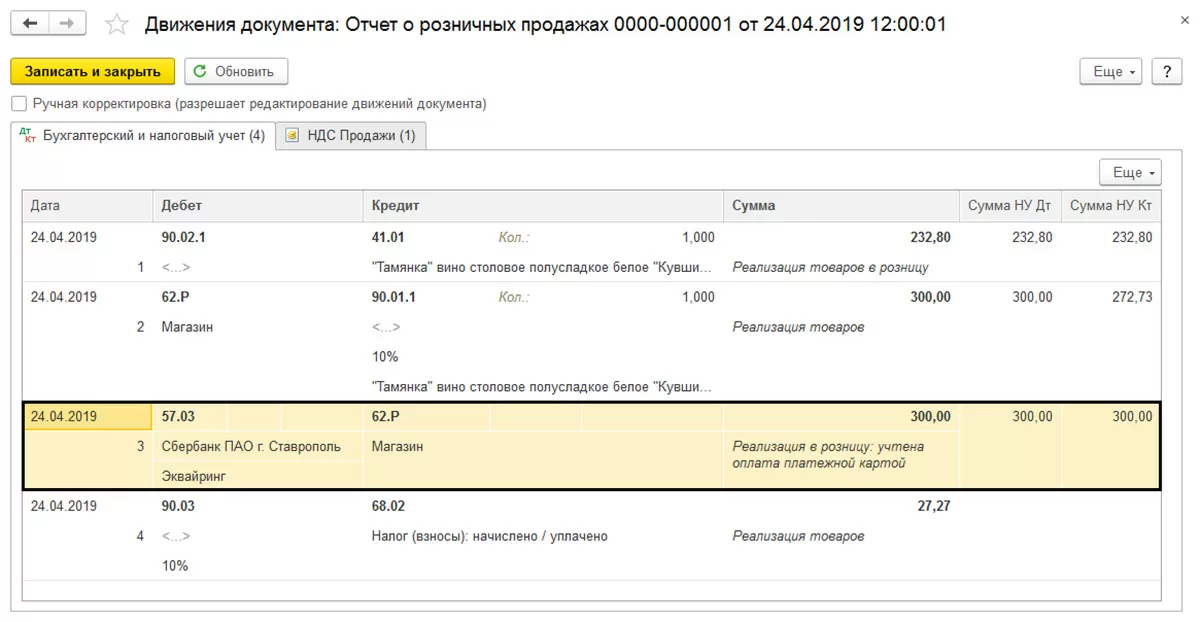Click the Сумма column header

754,206
